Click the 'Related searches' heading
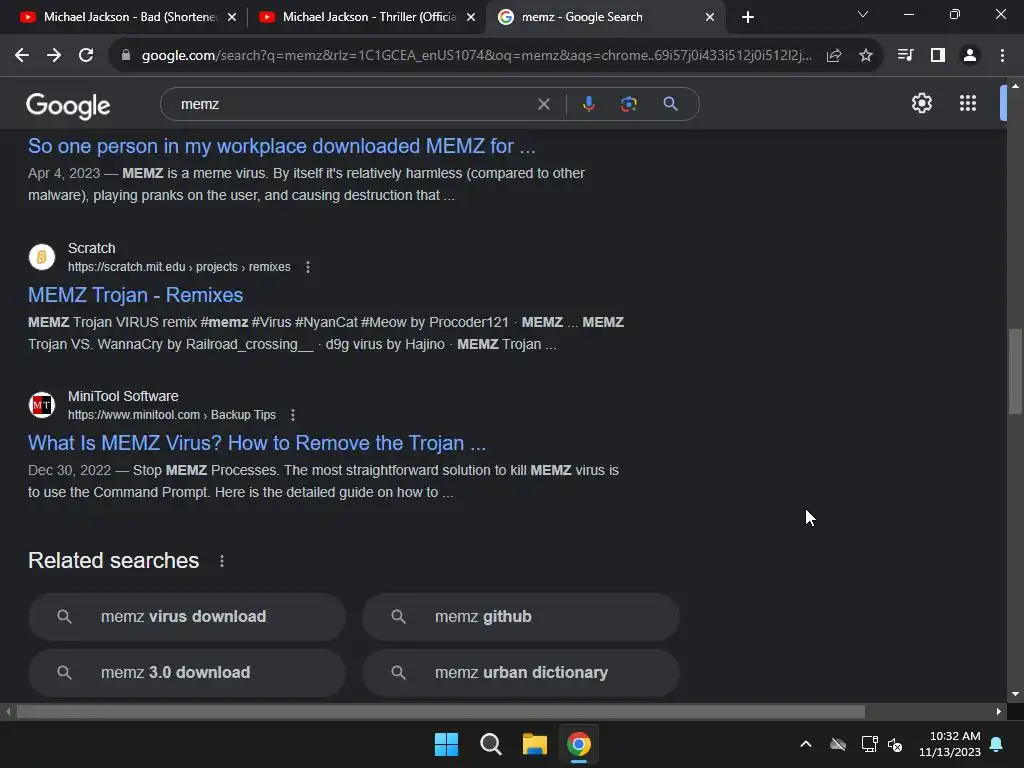This screenshot has width=1024, height=768. tap(113, 560)
